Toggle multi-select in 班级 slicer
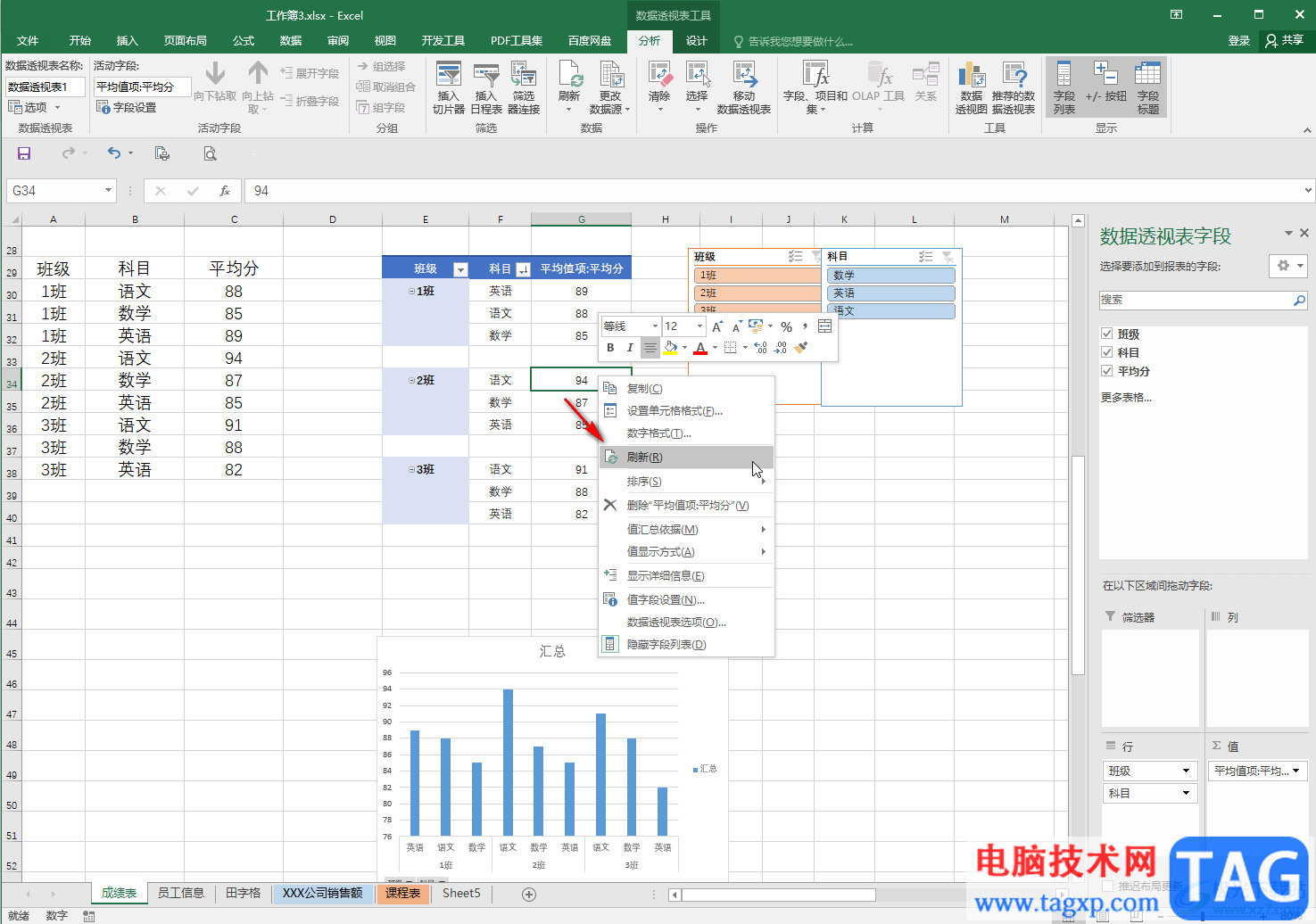 click(795, 257)
